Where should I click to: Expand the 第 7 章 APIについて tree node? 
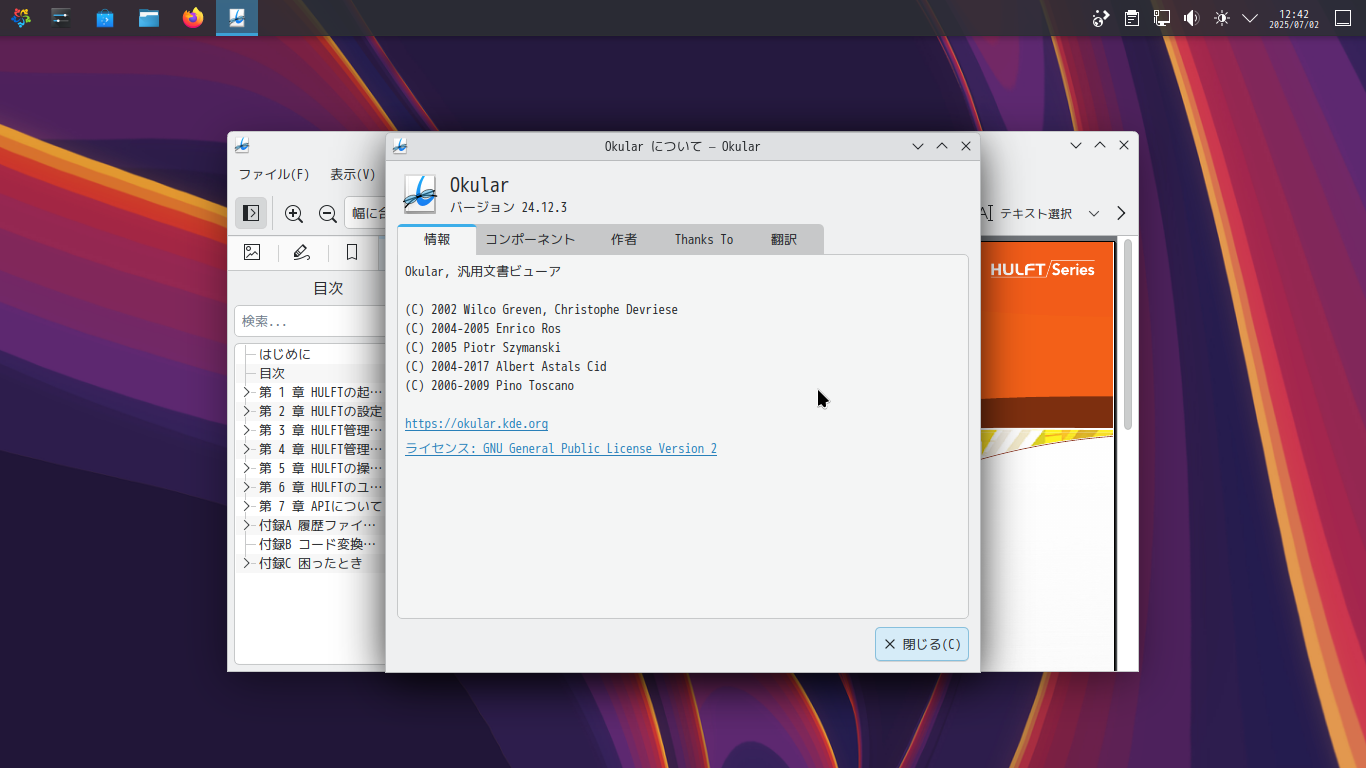point(247,506)
